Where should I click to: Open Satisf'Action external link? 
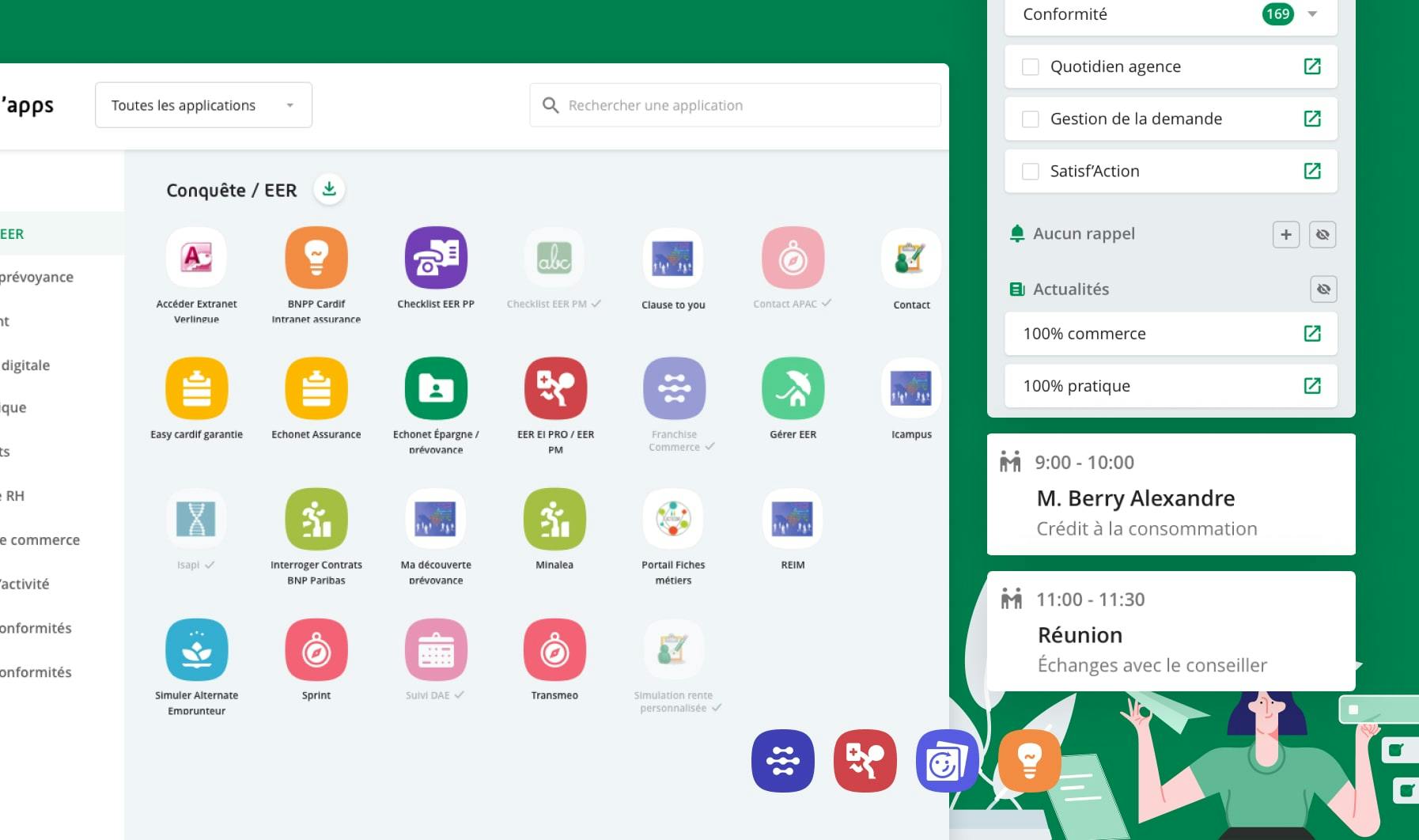[x=1312, y=171]
